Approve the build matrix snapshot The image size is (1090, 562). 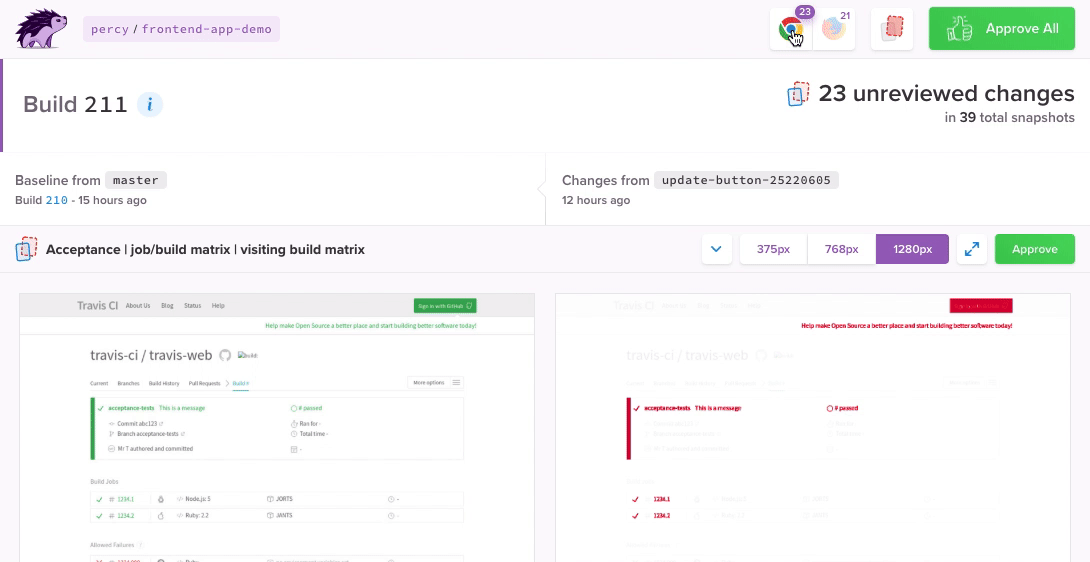click(1034, 249)
